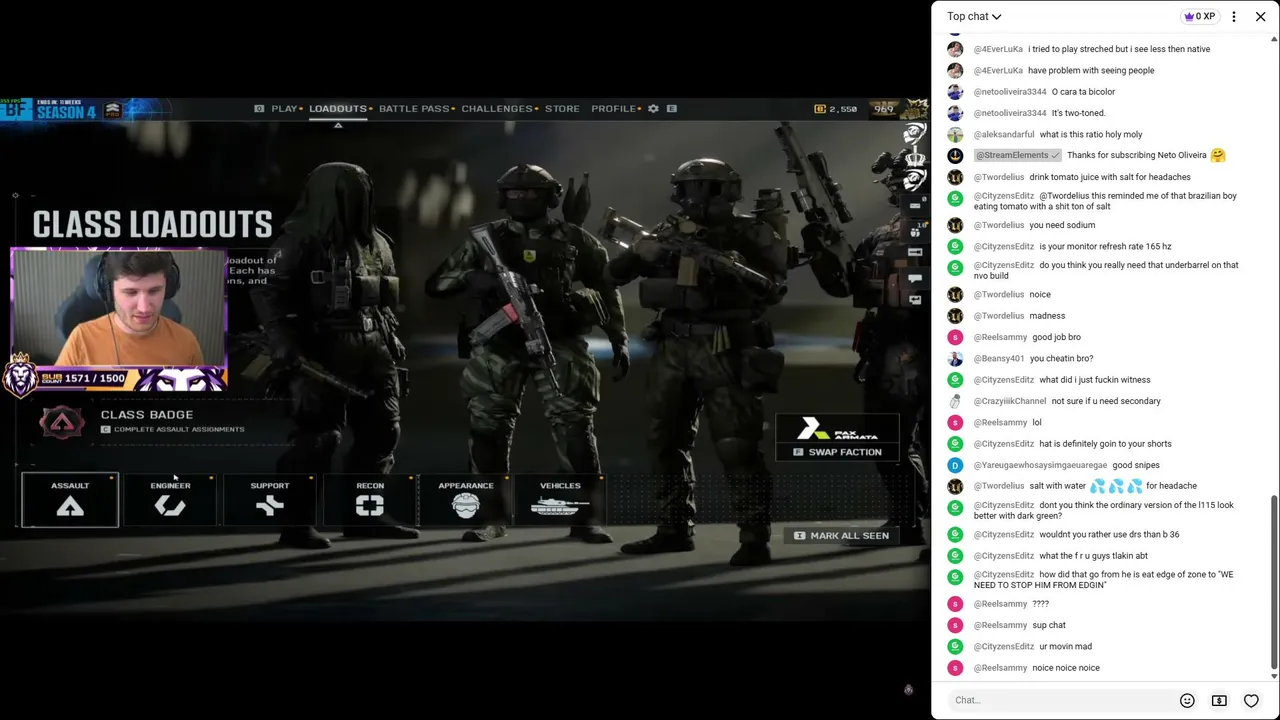Open the Store tab

(562, 108)
